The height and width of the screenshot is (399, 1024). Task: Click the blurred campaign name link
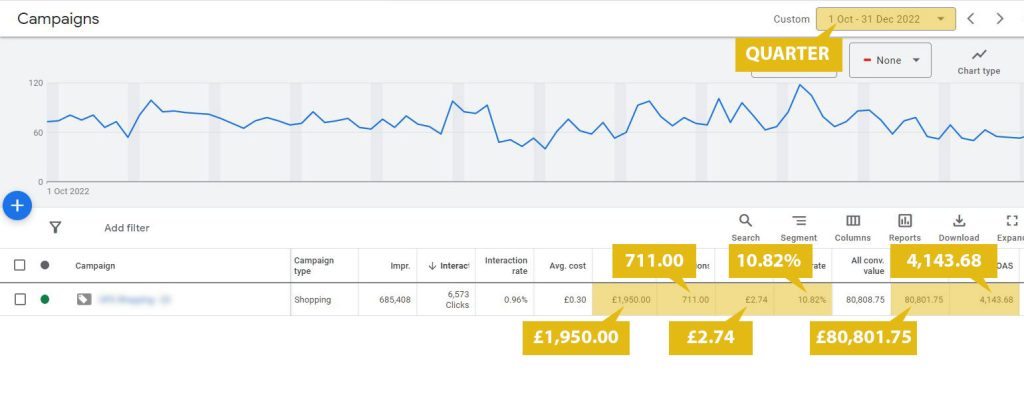(x=133, y=300)
